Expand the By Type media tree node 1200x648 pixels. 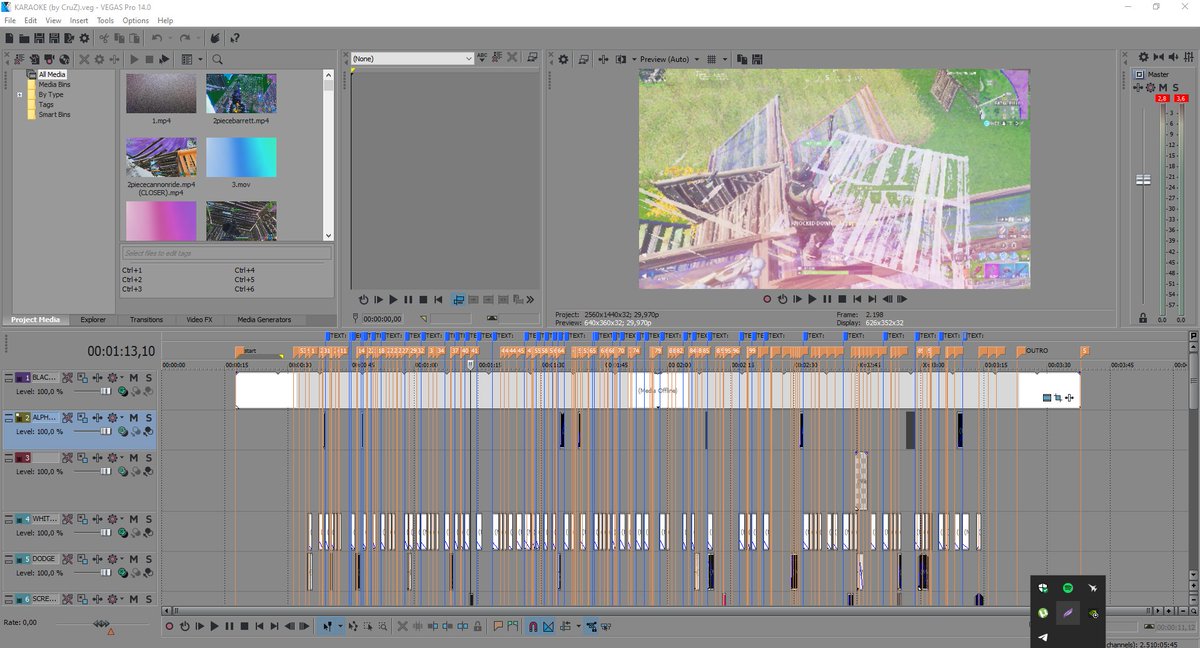[x=20, y=95]
